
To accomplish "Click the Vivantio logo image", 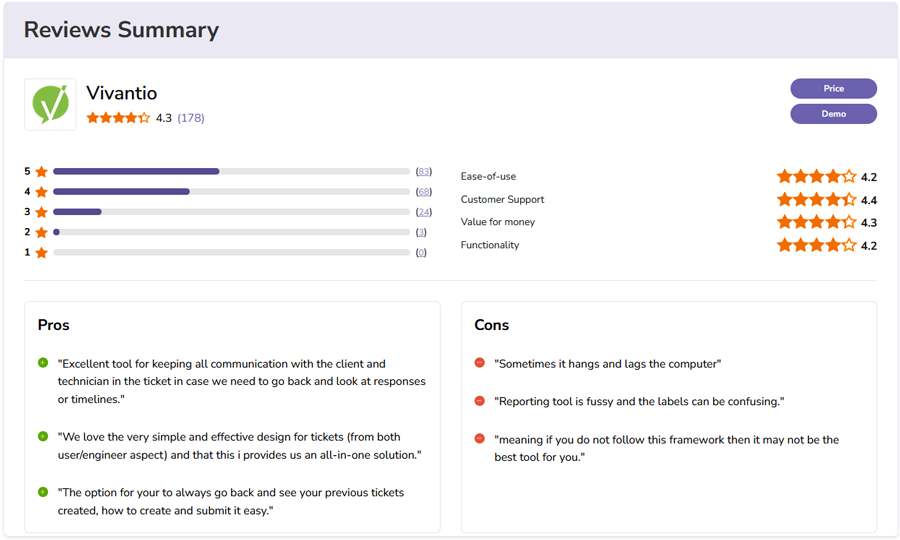I will click(x=50, y=104).
